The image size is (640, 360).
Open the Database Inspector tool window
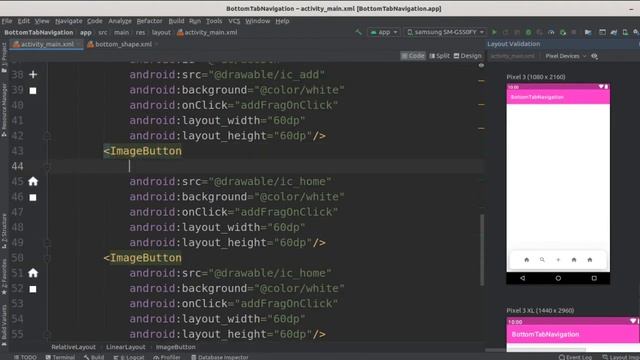[220, 357]
